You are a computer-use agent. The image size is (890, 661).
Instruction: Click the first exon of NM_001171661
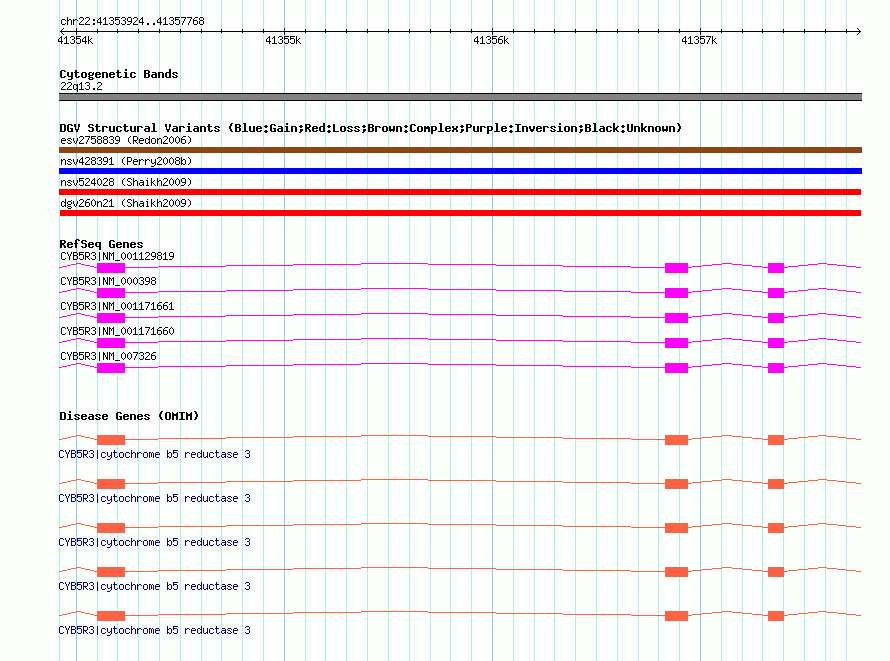tap(111, 318)
